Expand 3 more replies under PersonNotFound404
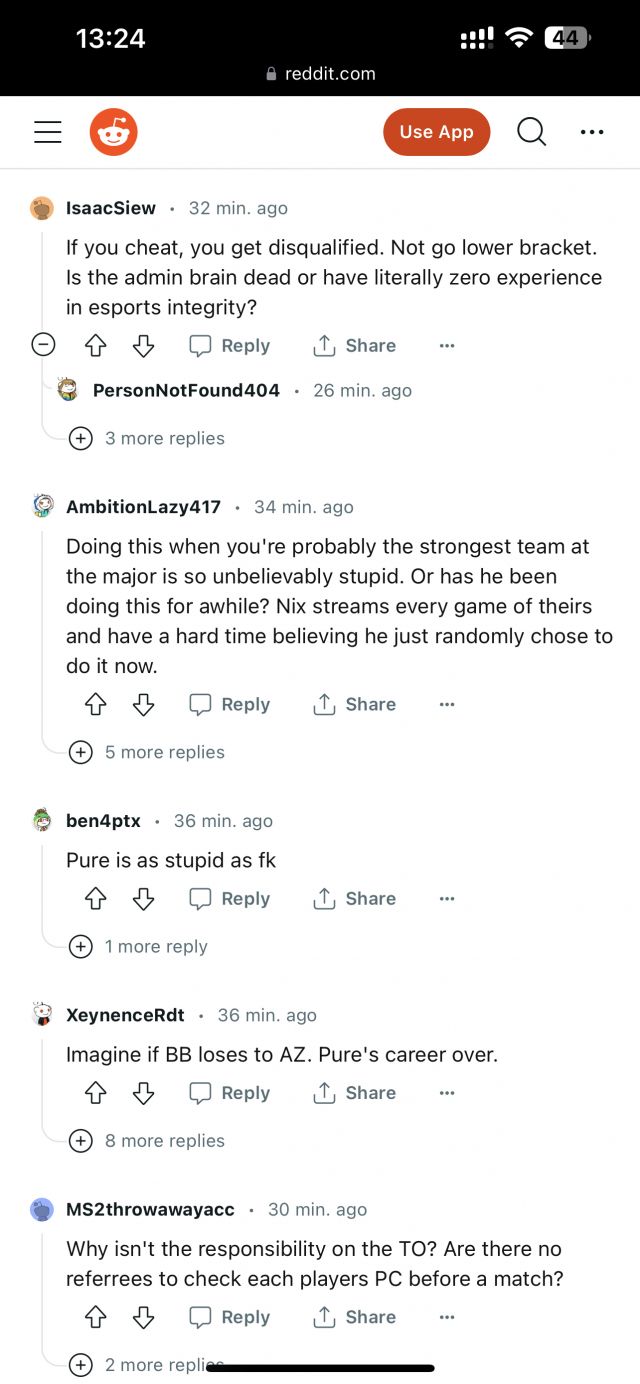Screen dimensions: 640x1384 click(x=164, y=438)
